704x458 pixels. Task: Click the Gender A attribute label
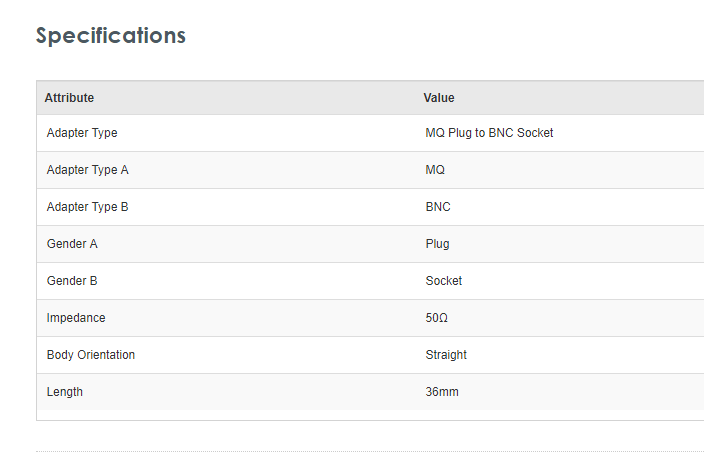(x=72, y=244)
